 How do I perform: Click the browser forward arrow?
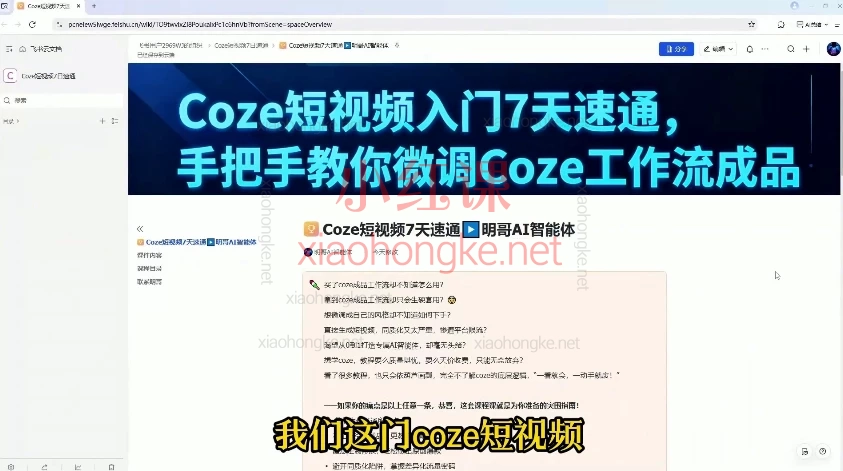tap(18, 24)
